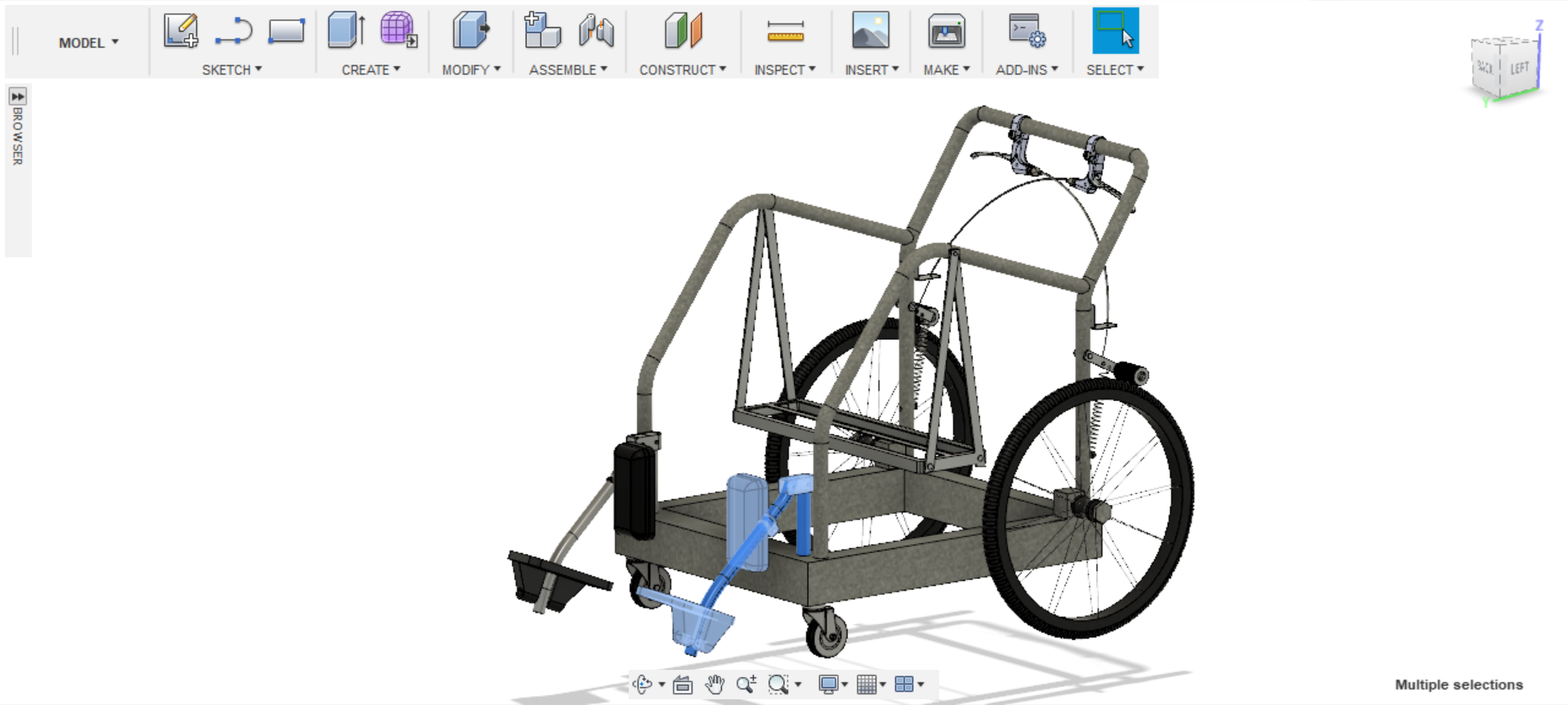Open the CONSTRUCT menu dropdown
The width and height of the screenshot is (1568, 705).
pos(683,70)
